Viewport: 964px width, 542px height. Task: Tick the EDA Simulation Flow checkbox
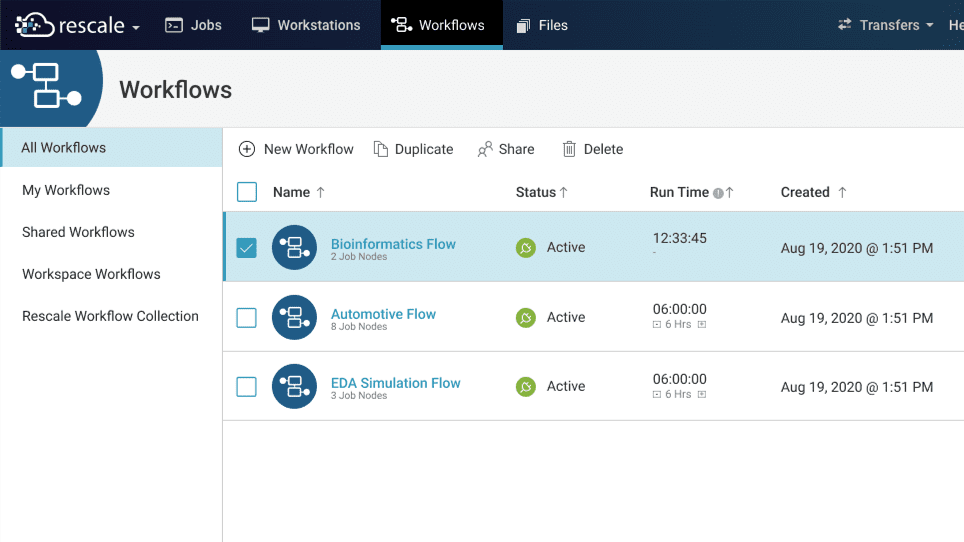tap(247, 387)
